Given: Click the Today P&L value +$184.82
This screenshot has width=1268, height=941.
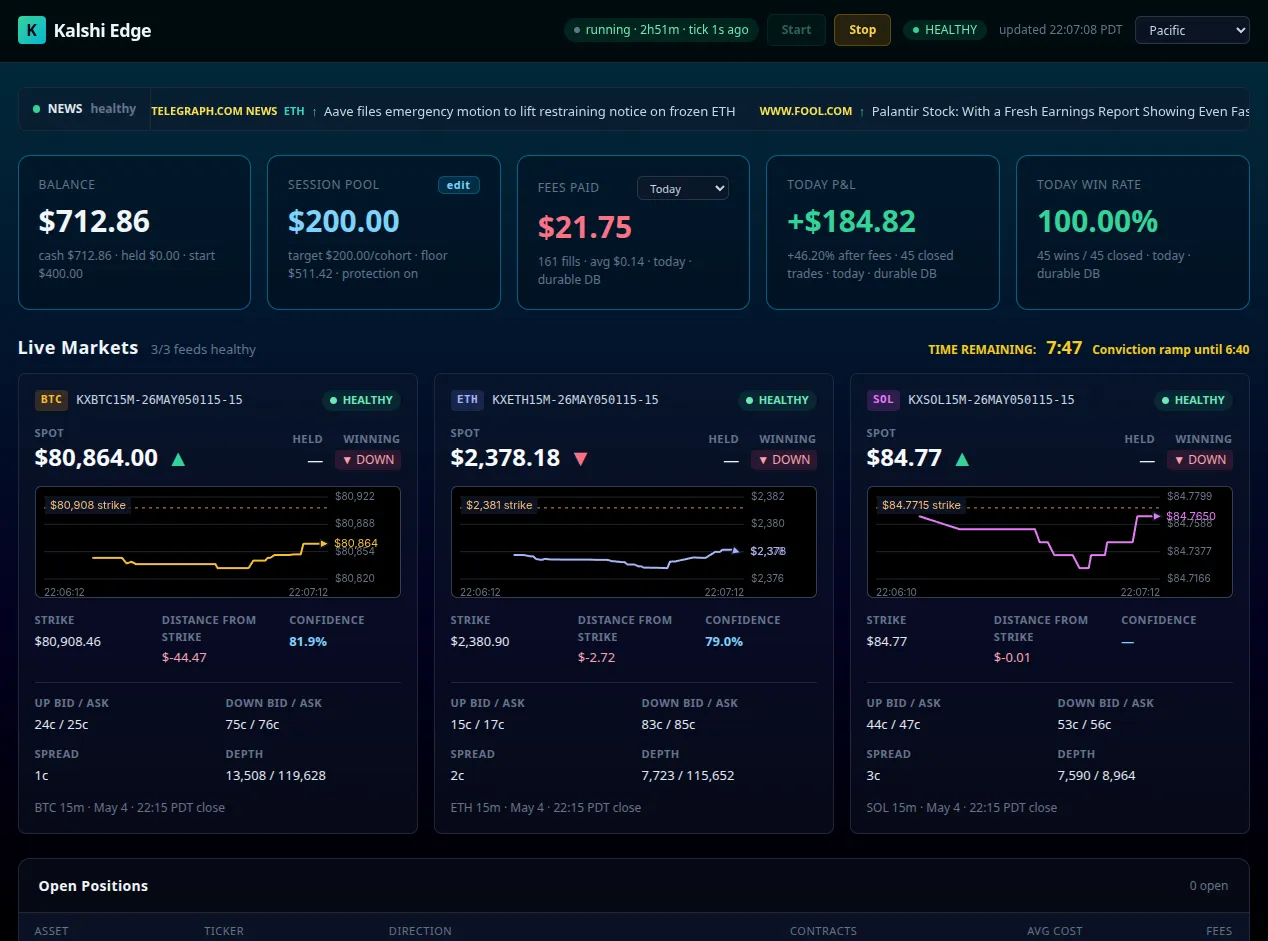Looking at the screenshot, I should 851,221.
